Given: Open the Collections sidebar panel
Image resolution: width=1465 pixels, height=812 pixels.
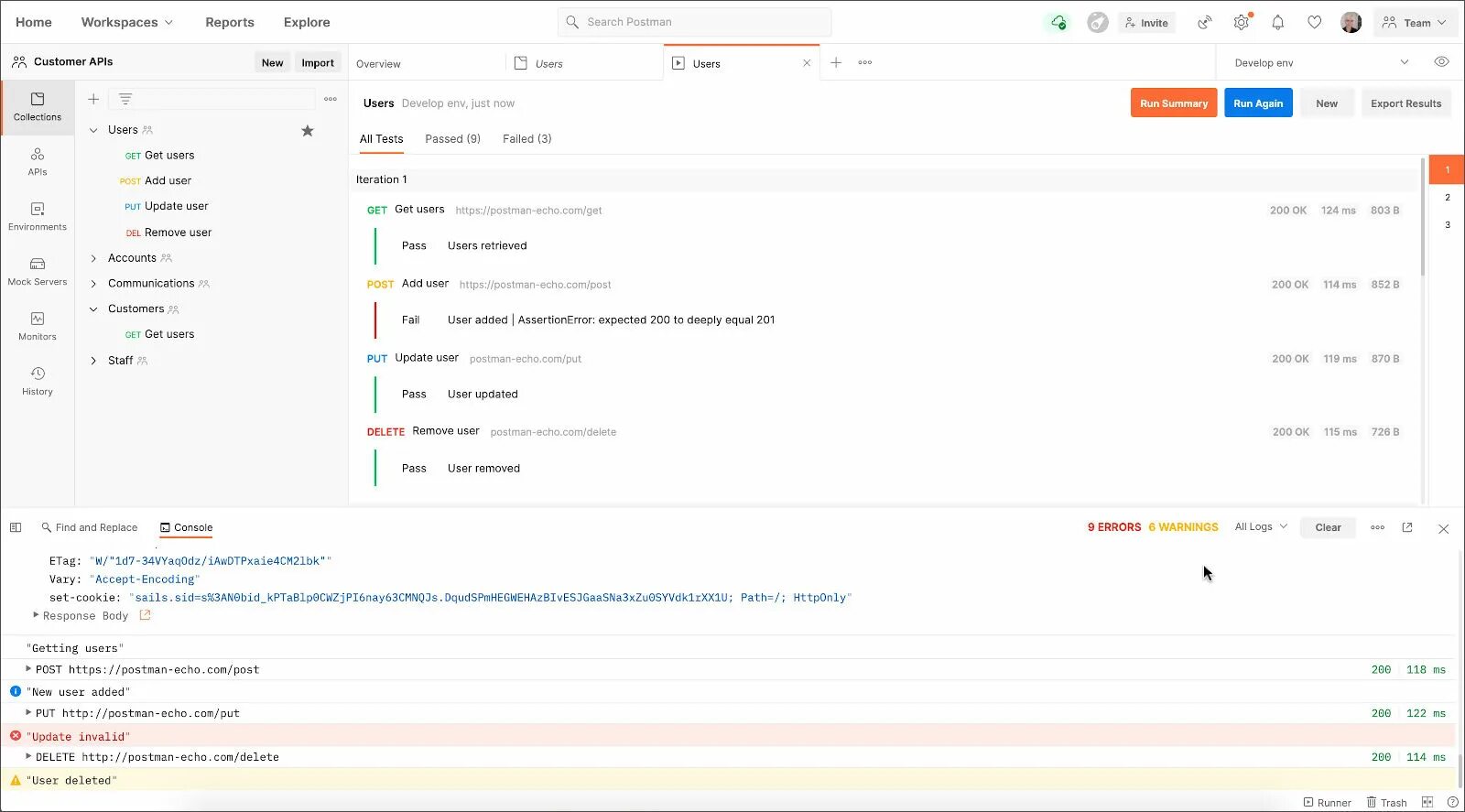Looking at the screenshot, I should click(x=38, y=107).
